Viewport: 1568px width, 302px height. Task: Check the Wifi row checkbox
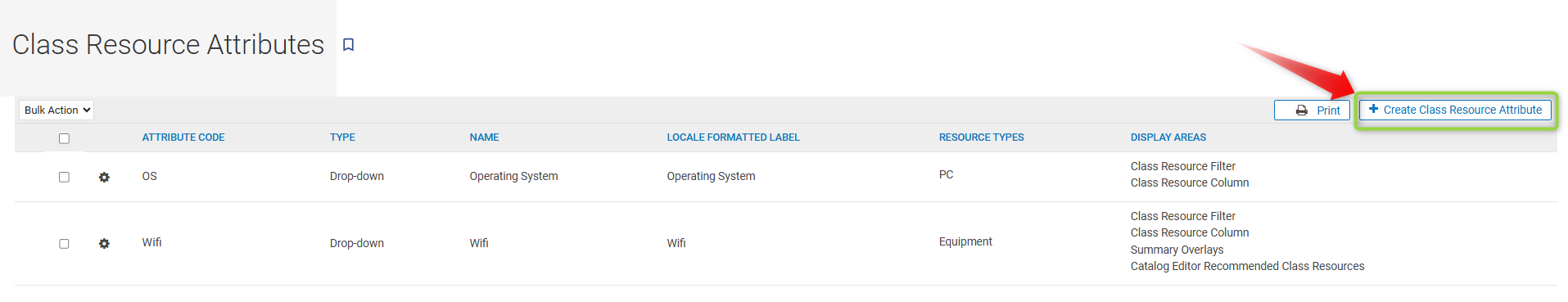(64, 244)
